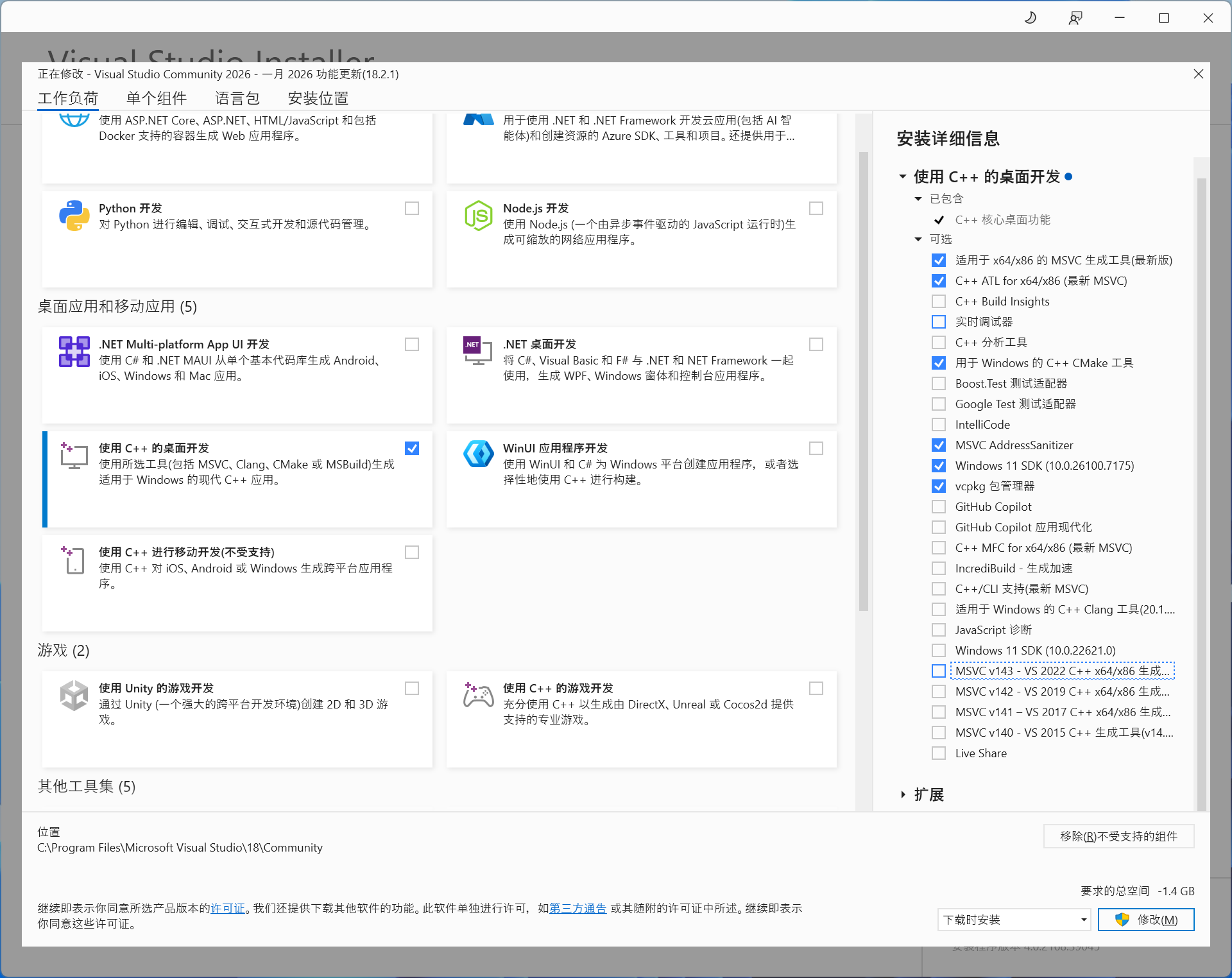
Task: Click the .NET desktop development icon
Action: tap(477, 350)
